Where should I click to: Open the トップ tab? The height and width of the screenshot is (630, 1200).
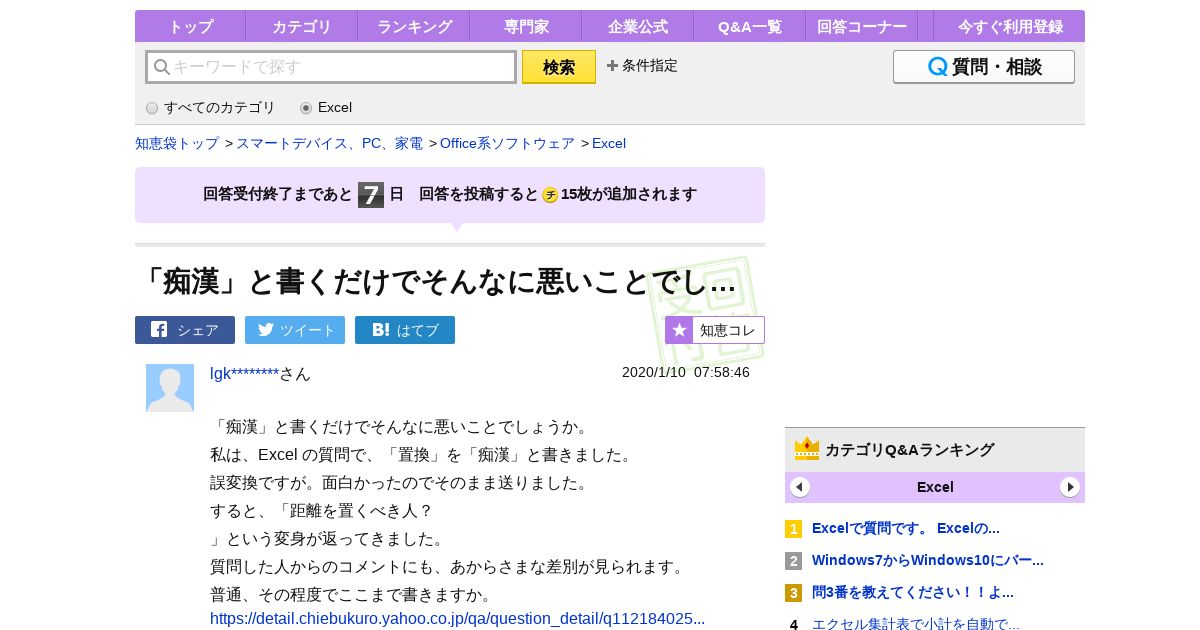(x=190, y=26)
